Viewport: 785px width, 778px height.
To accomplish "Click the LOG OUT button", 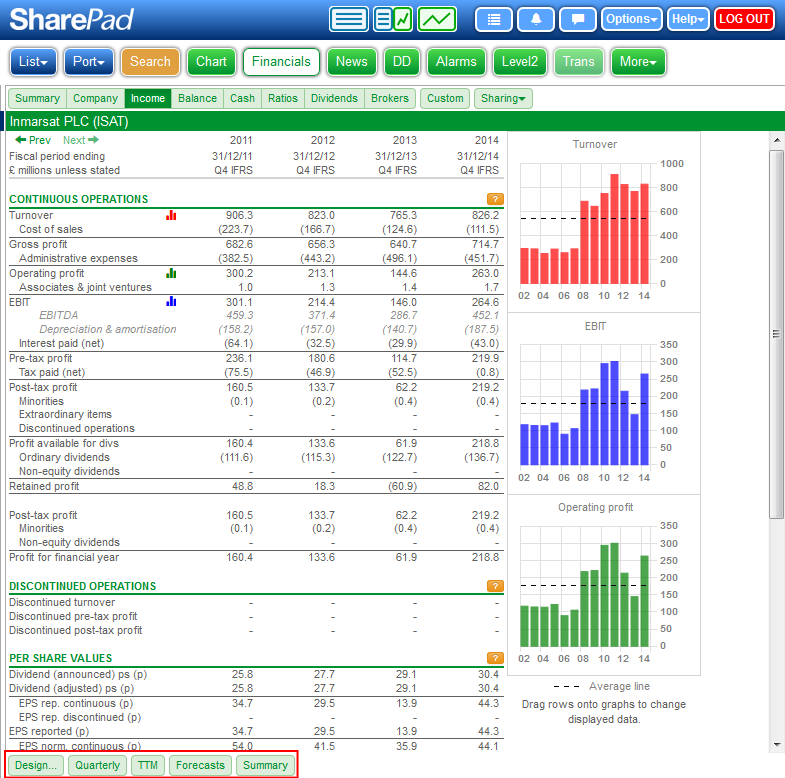I will coord(744,20).
